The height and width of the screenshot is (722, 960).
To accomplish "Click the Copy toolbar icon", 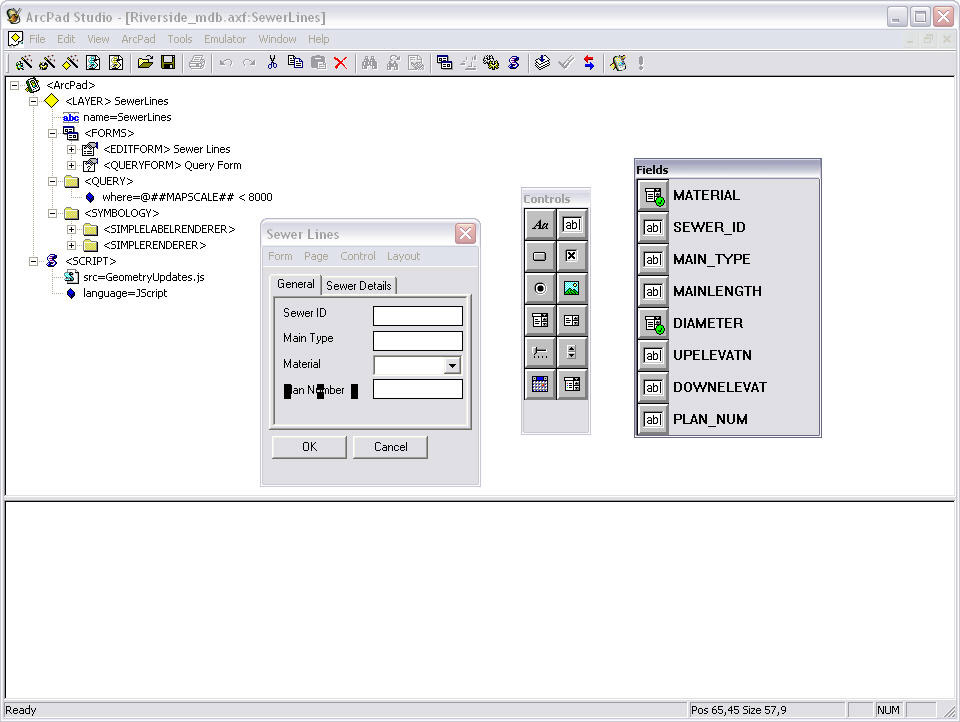I will click(295, 62).
